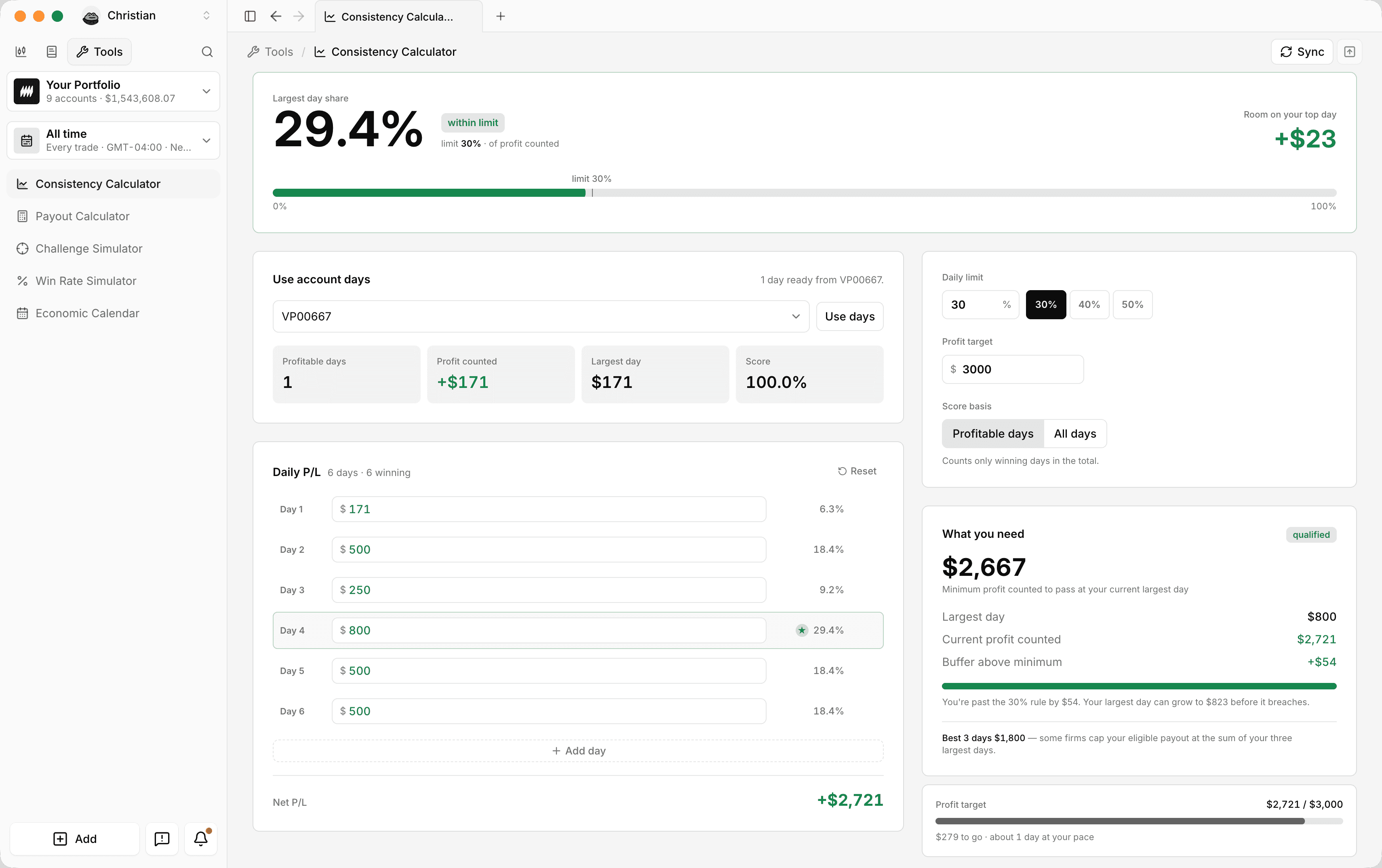Image resolution: width=1382 pixels, height=868 pixels.
Task: Click the wrench icon in the breadcrumb
Action: tap(253, 52)
